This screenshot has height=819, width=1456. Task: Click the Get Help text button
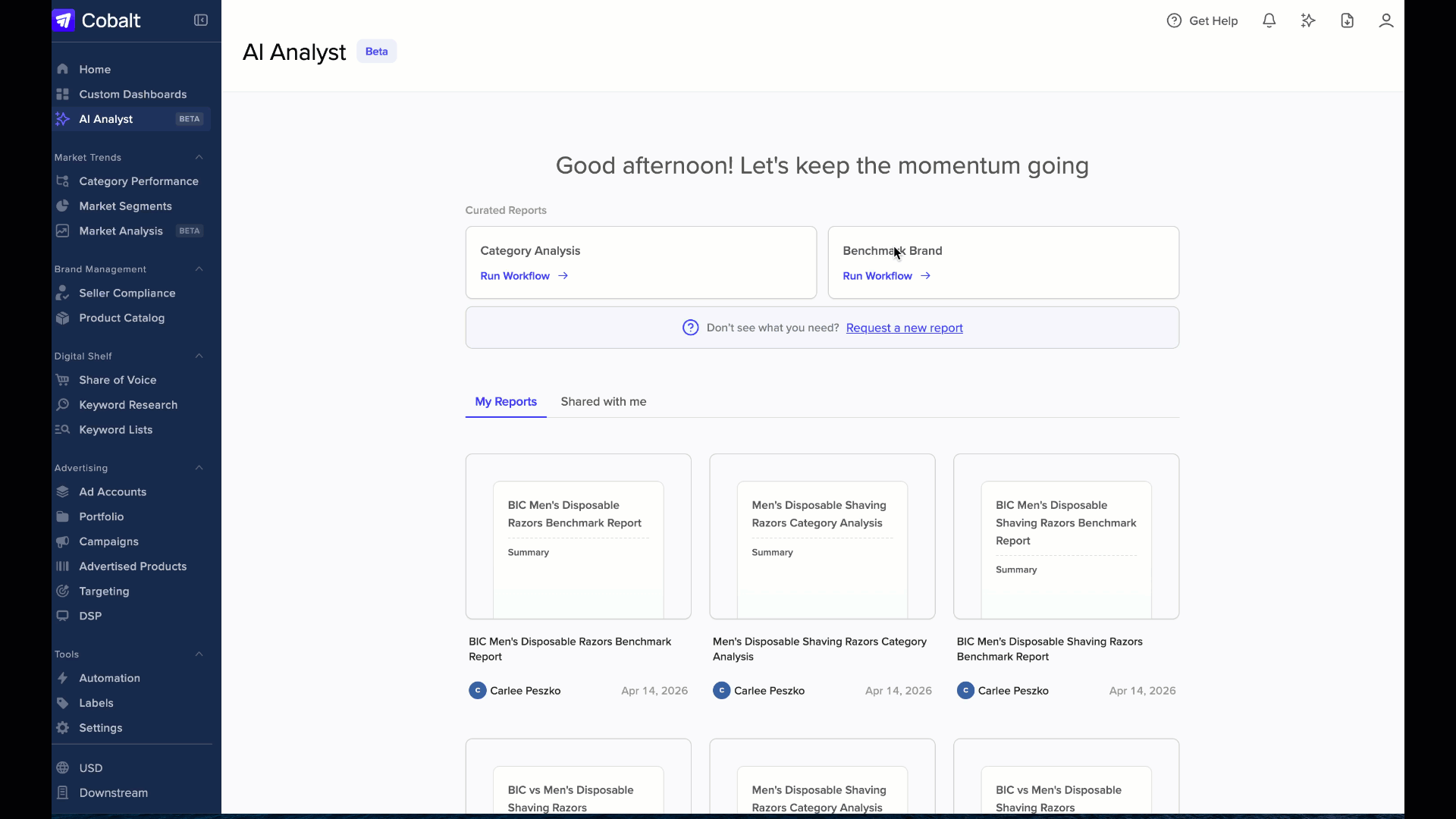click(1213, 21)
